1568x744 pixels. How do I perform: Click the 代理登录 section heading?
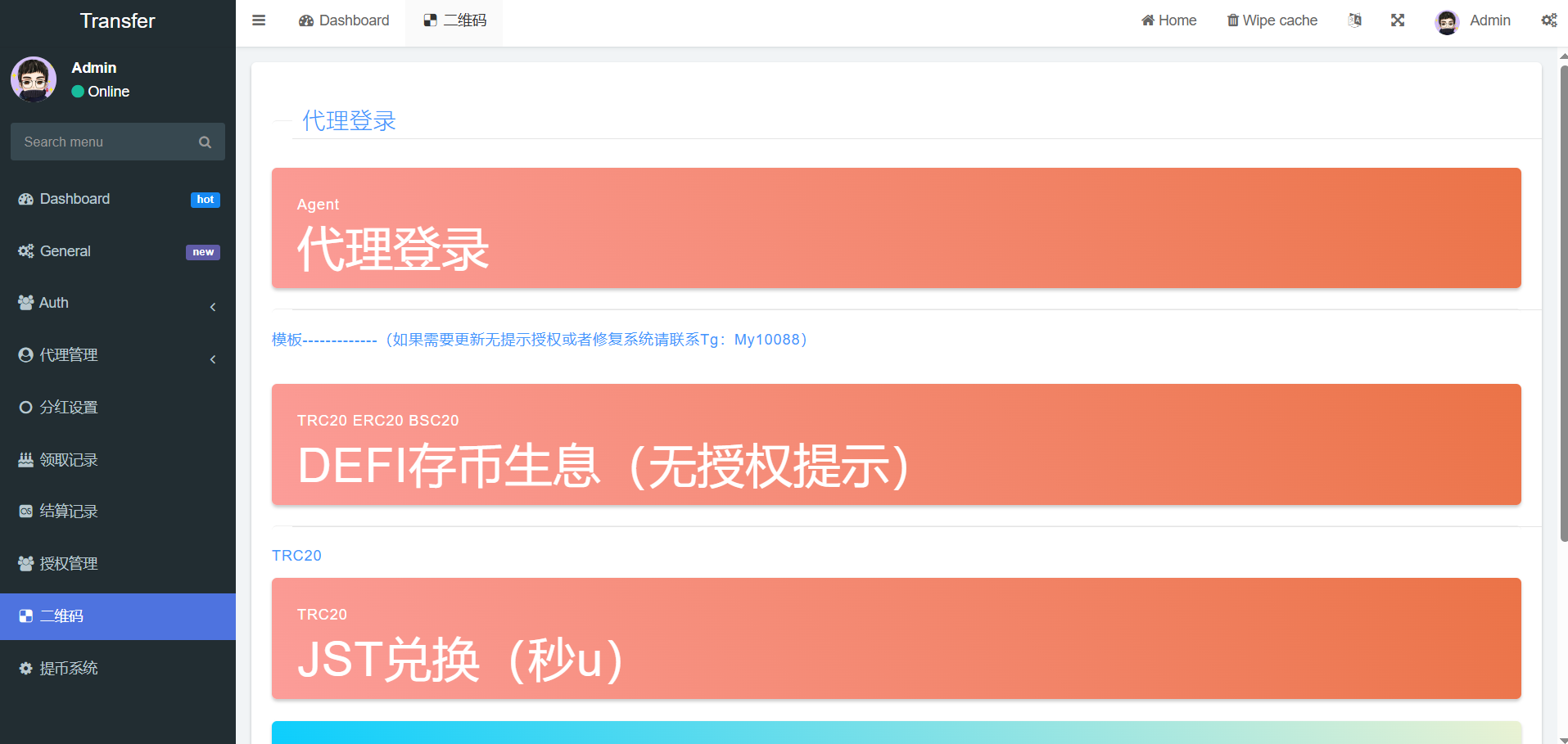point(349,121)
